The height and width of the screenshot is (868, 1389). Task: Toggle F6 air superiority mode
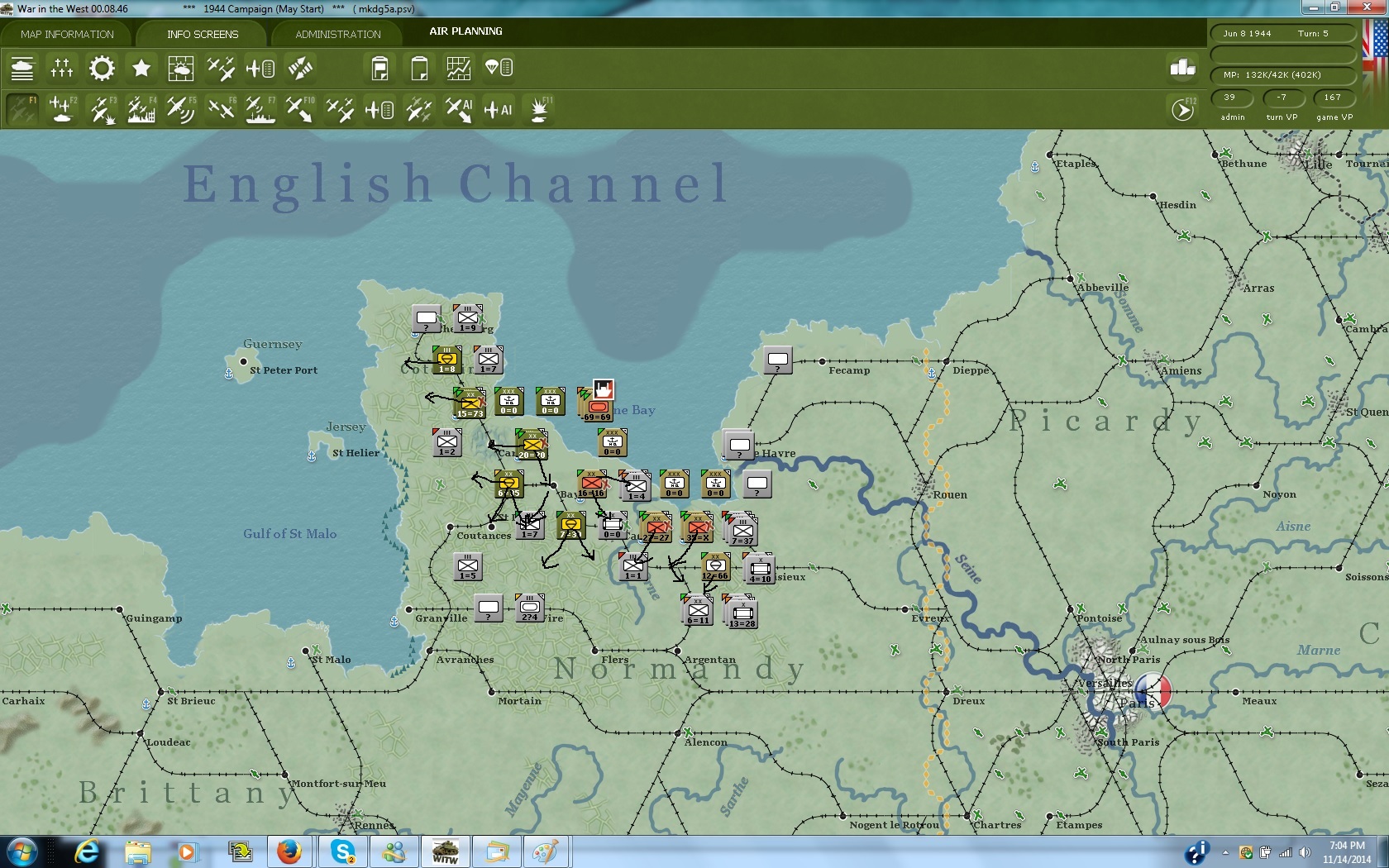221,109
